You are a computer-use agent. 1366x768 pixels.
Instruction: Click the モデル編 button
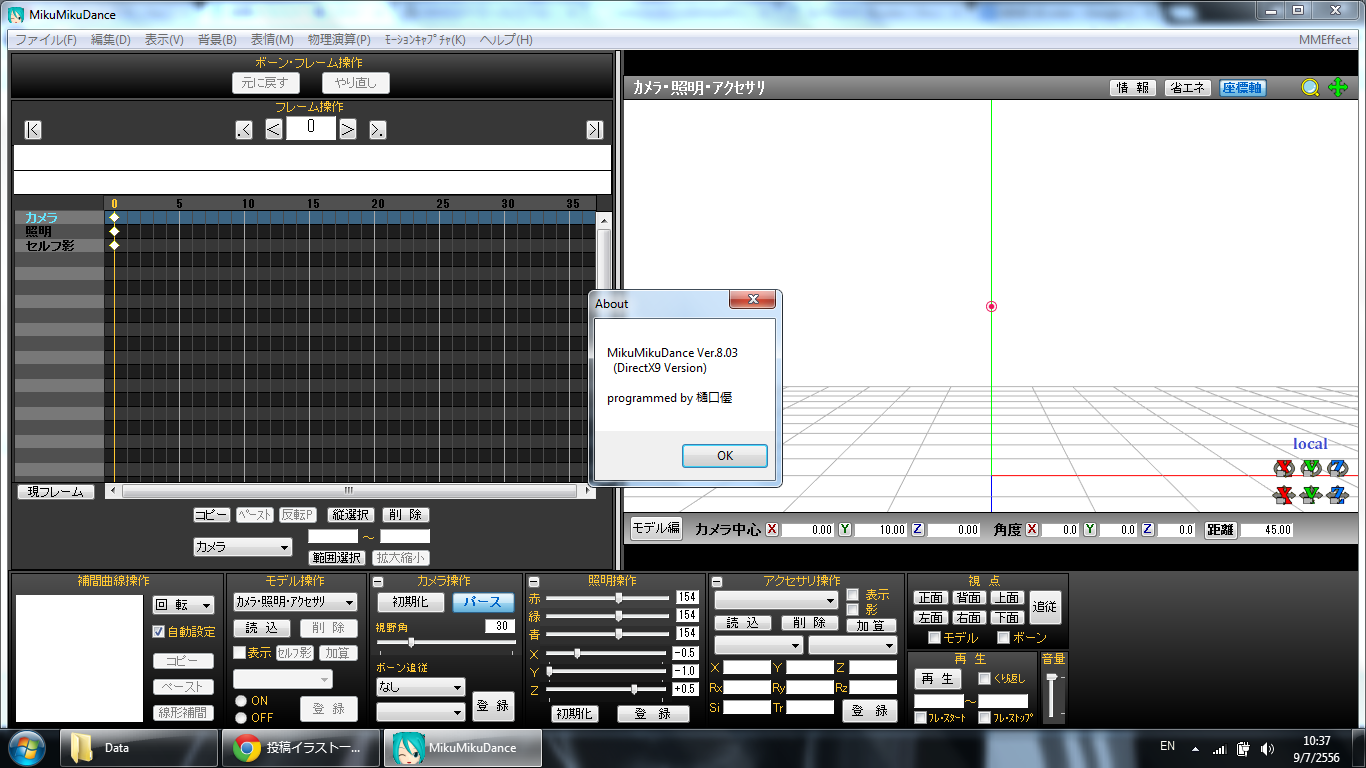pos(656,529)
